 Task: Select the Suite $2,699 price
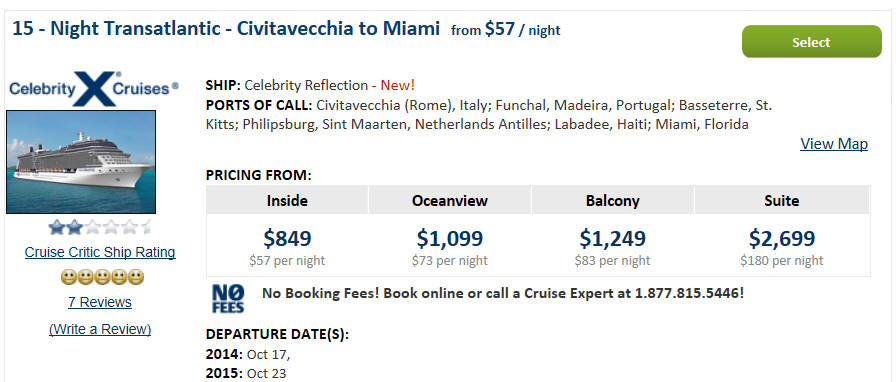(782, 238)
